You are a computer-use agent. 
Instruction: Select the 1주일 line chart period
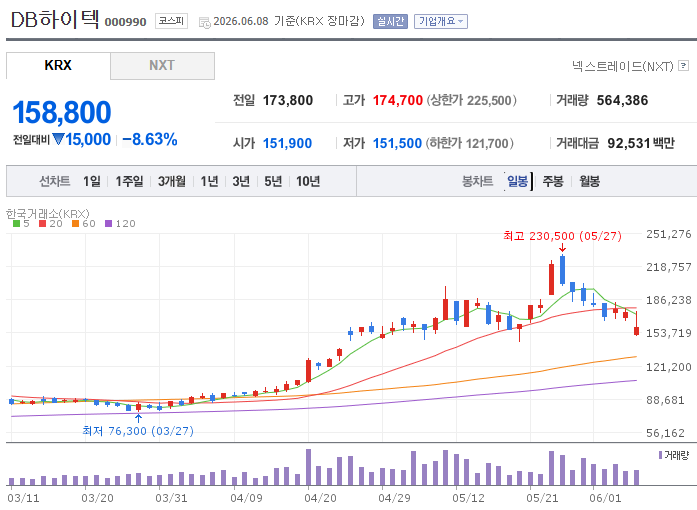tap(129, 181)
